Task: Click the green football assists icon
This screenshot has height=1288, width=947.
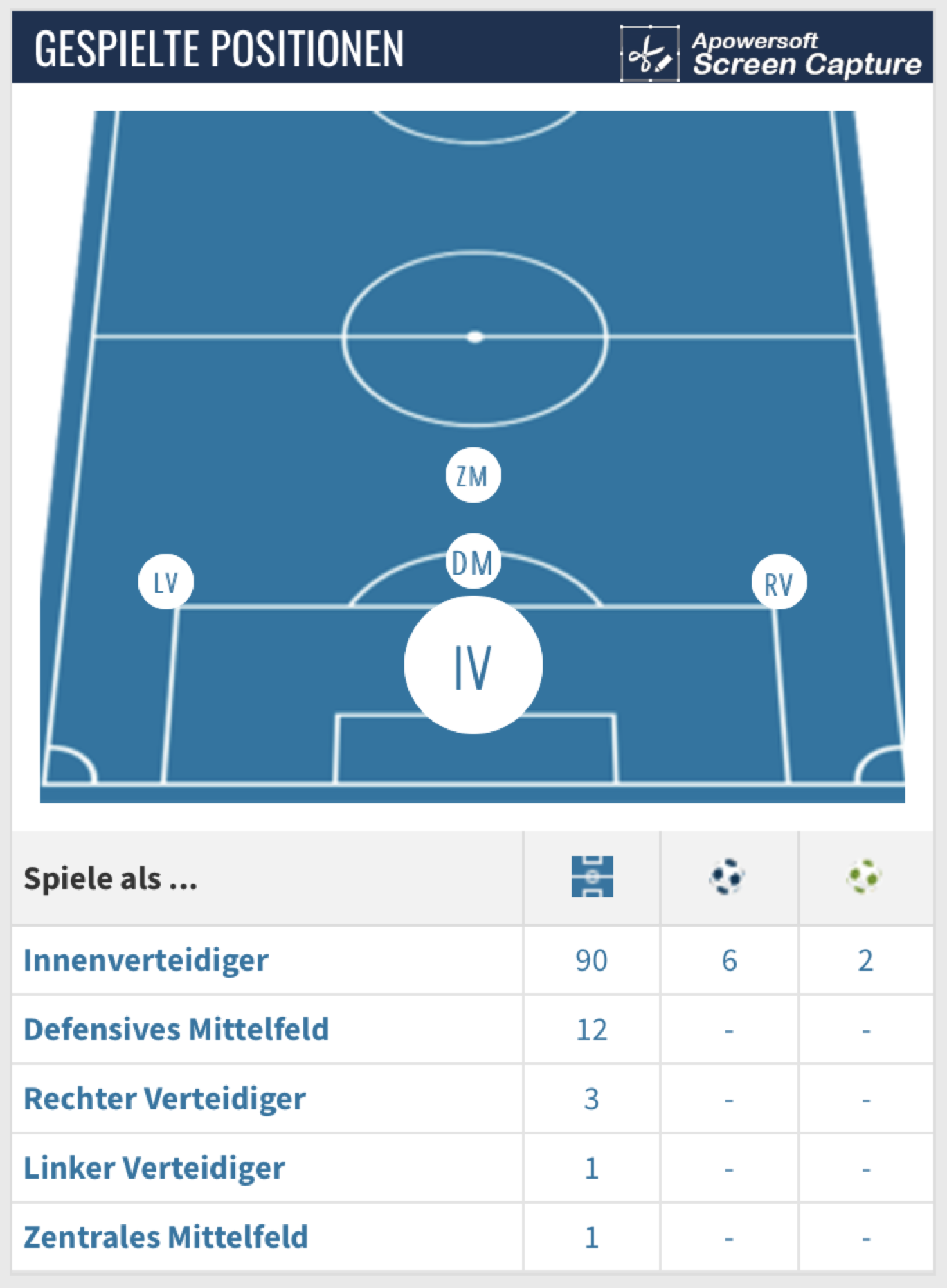Action: 864,877
